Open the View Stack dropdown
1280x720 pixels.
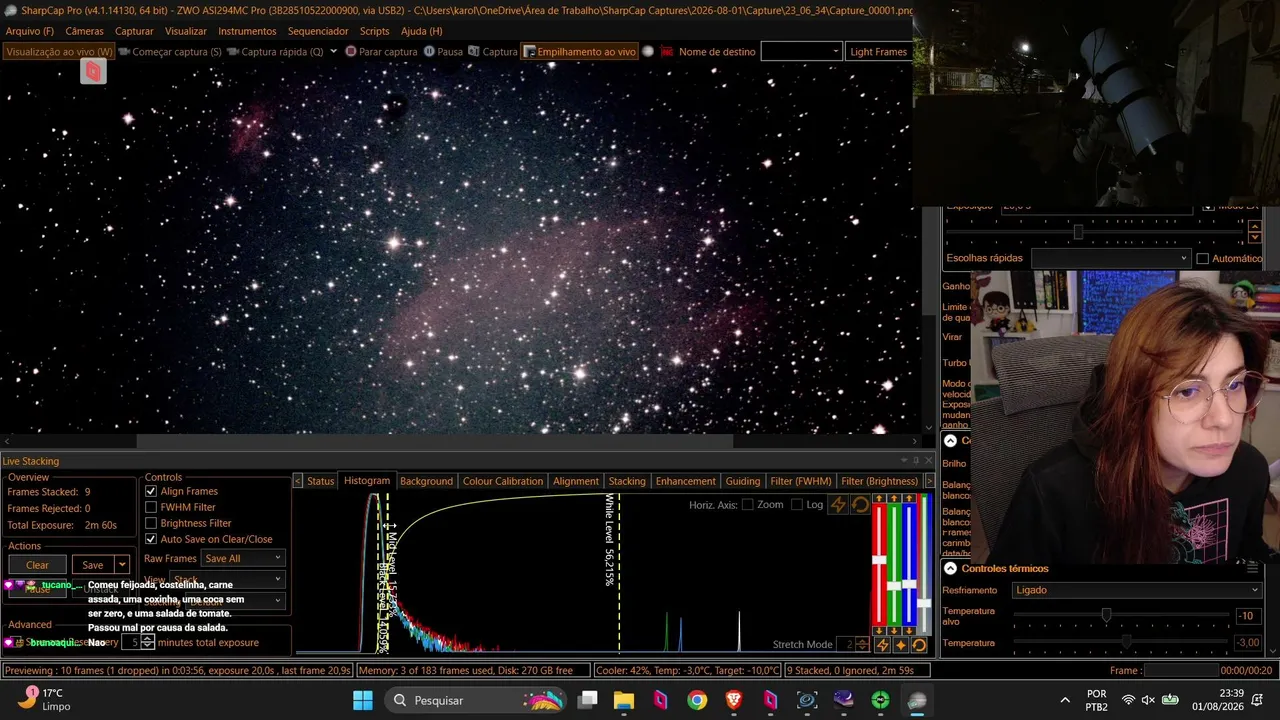coord(228,579)
